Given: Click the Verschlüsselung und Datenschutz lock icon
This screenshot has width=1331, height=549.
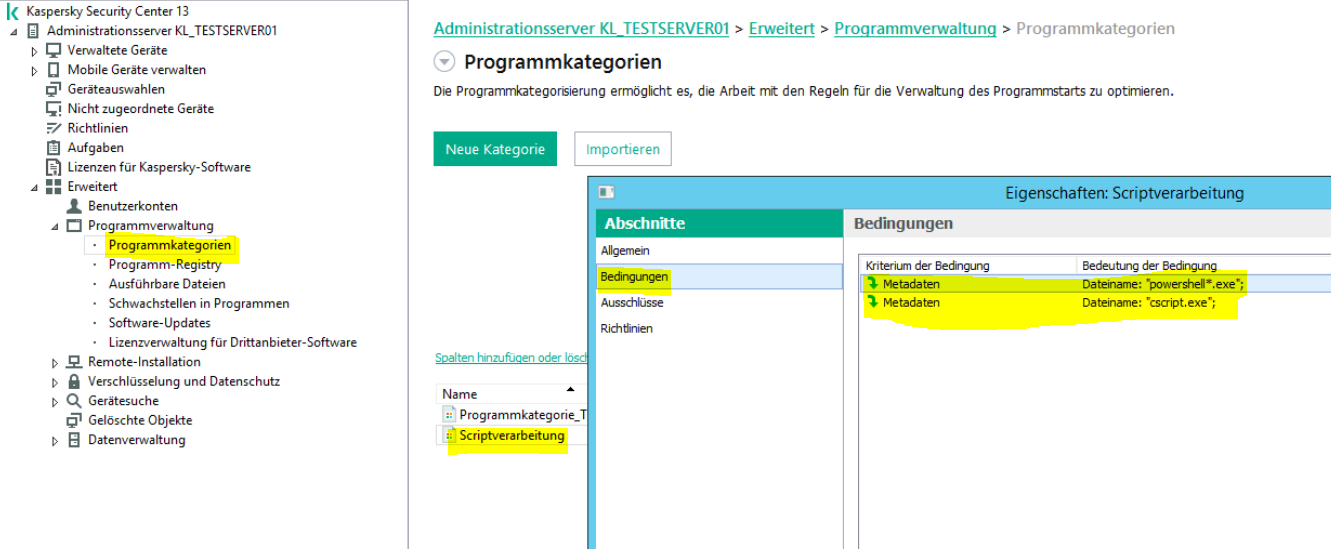Looking at the screenshot, I should coord(74,381).
